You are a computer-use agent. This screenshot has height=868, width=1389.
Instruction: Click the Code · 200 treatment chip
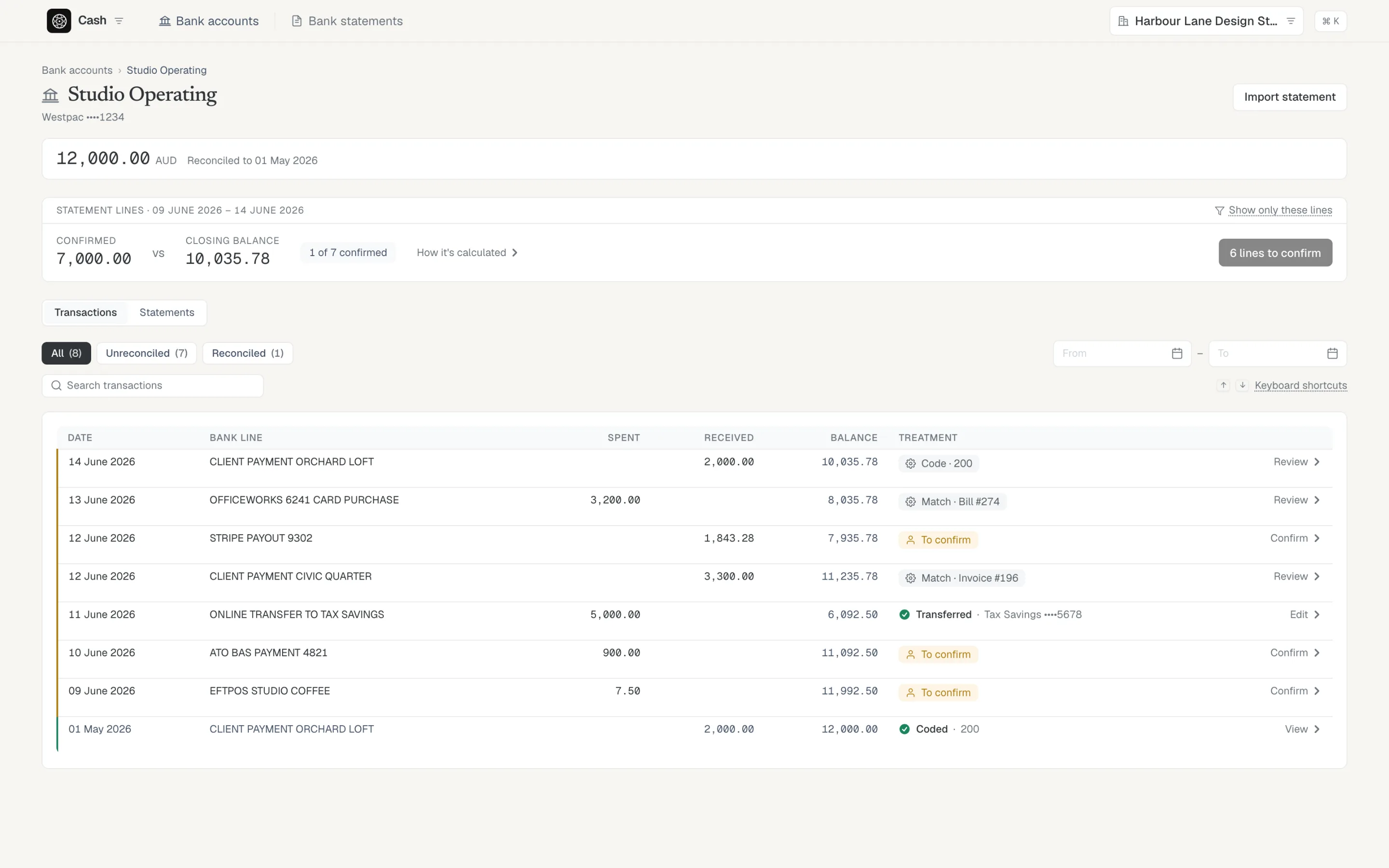939,463
